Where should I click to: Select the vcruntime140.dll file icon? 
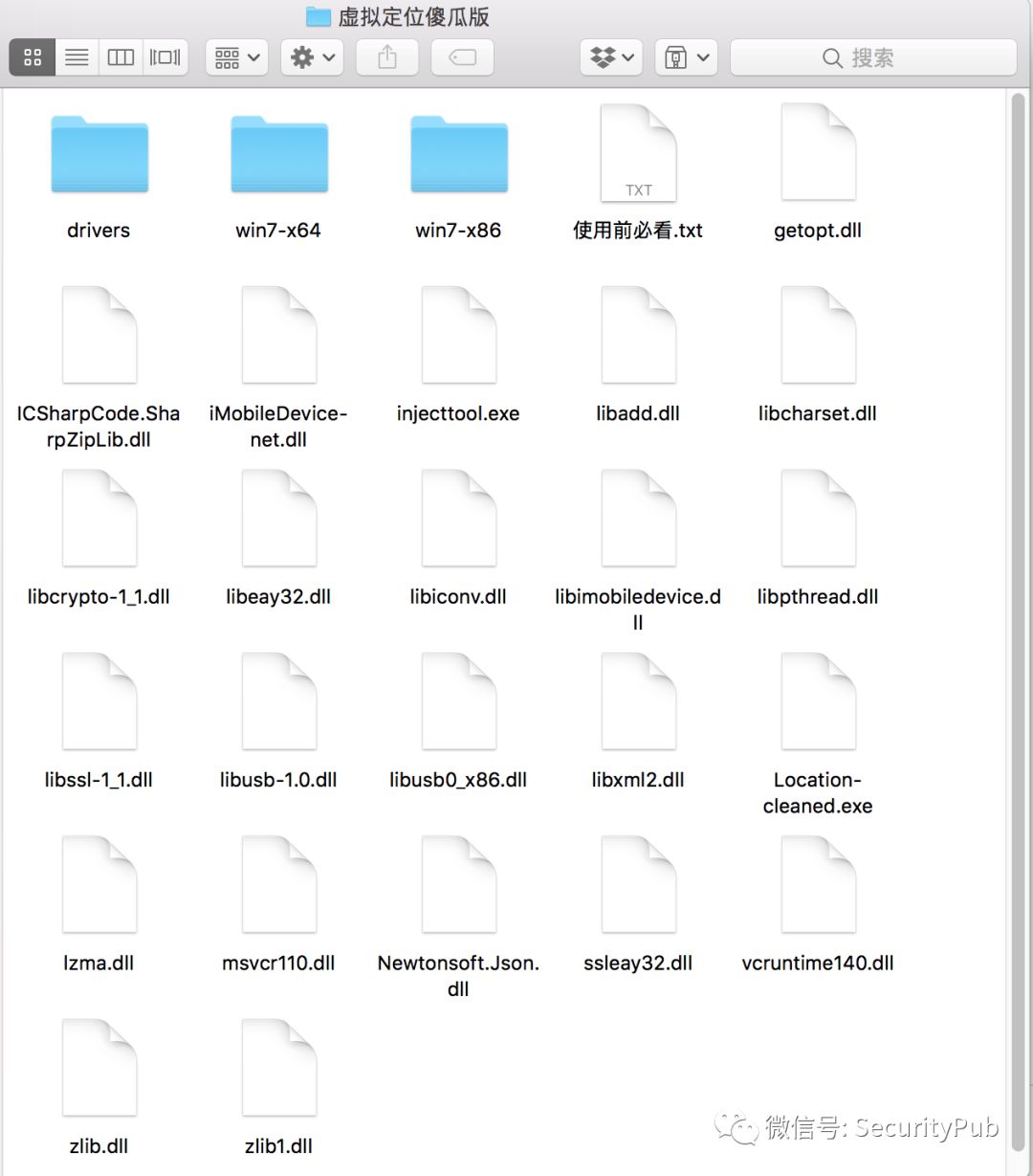(819, 885)
